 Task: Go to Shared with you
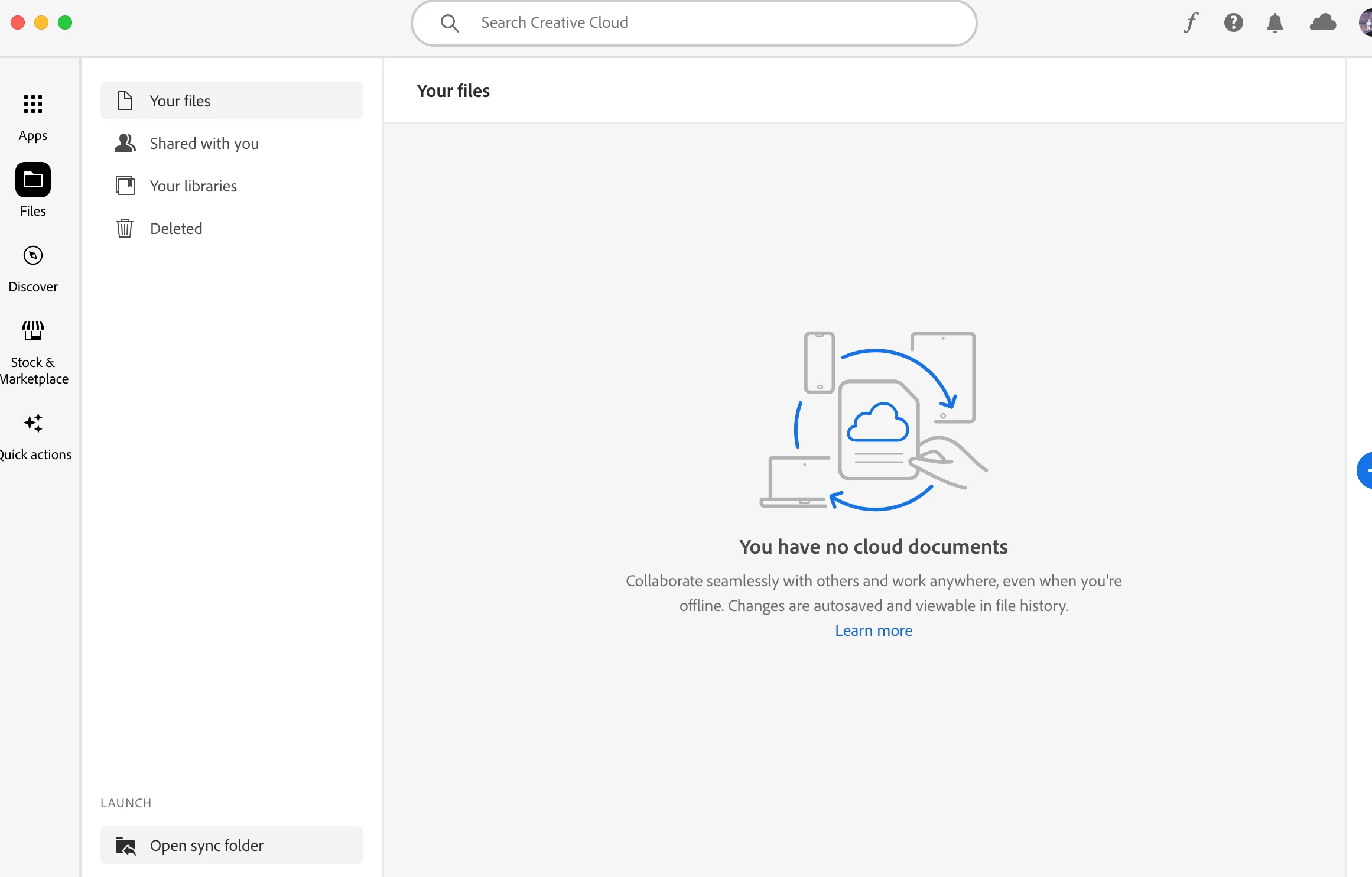point(204,144)
